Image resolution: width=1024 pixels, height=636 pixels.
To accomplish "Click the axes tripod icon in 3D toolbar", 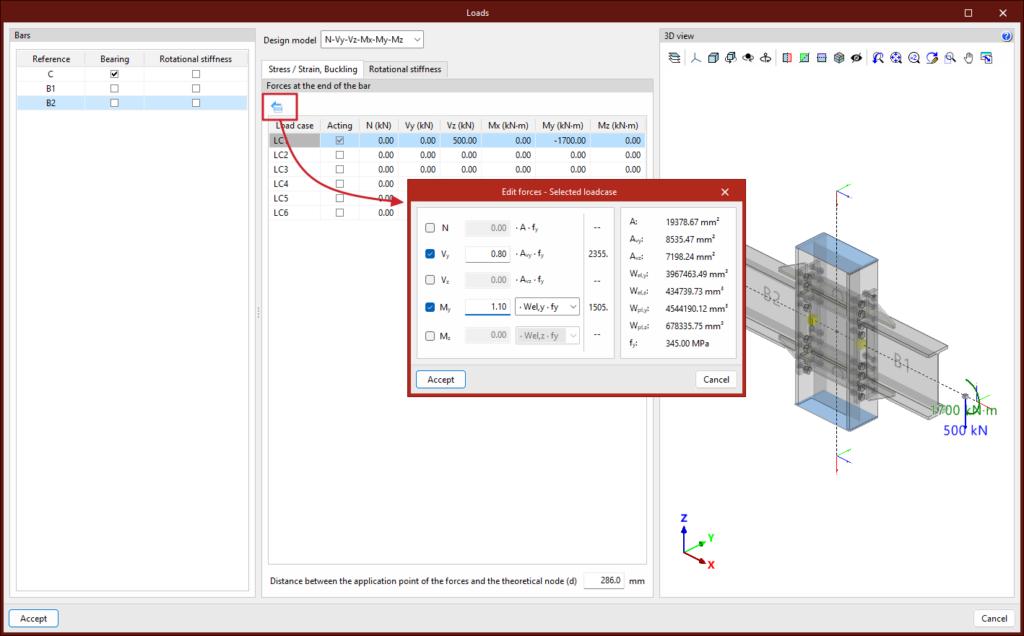I will coord(694,58).
